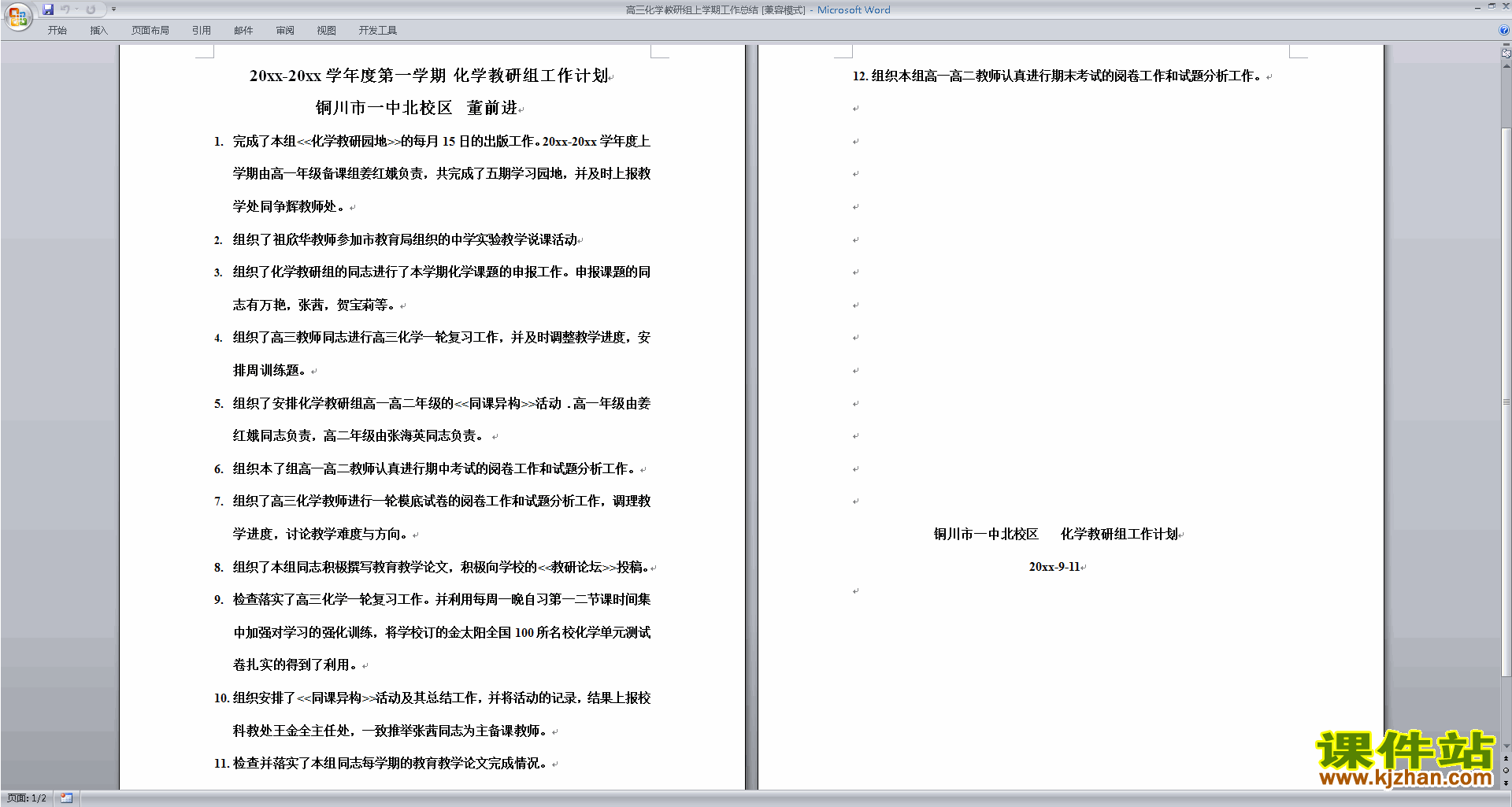Go to the 视图 ribbon tab
The width and height of the screenshot is (1512, 807).
coord(327,30)
